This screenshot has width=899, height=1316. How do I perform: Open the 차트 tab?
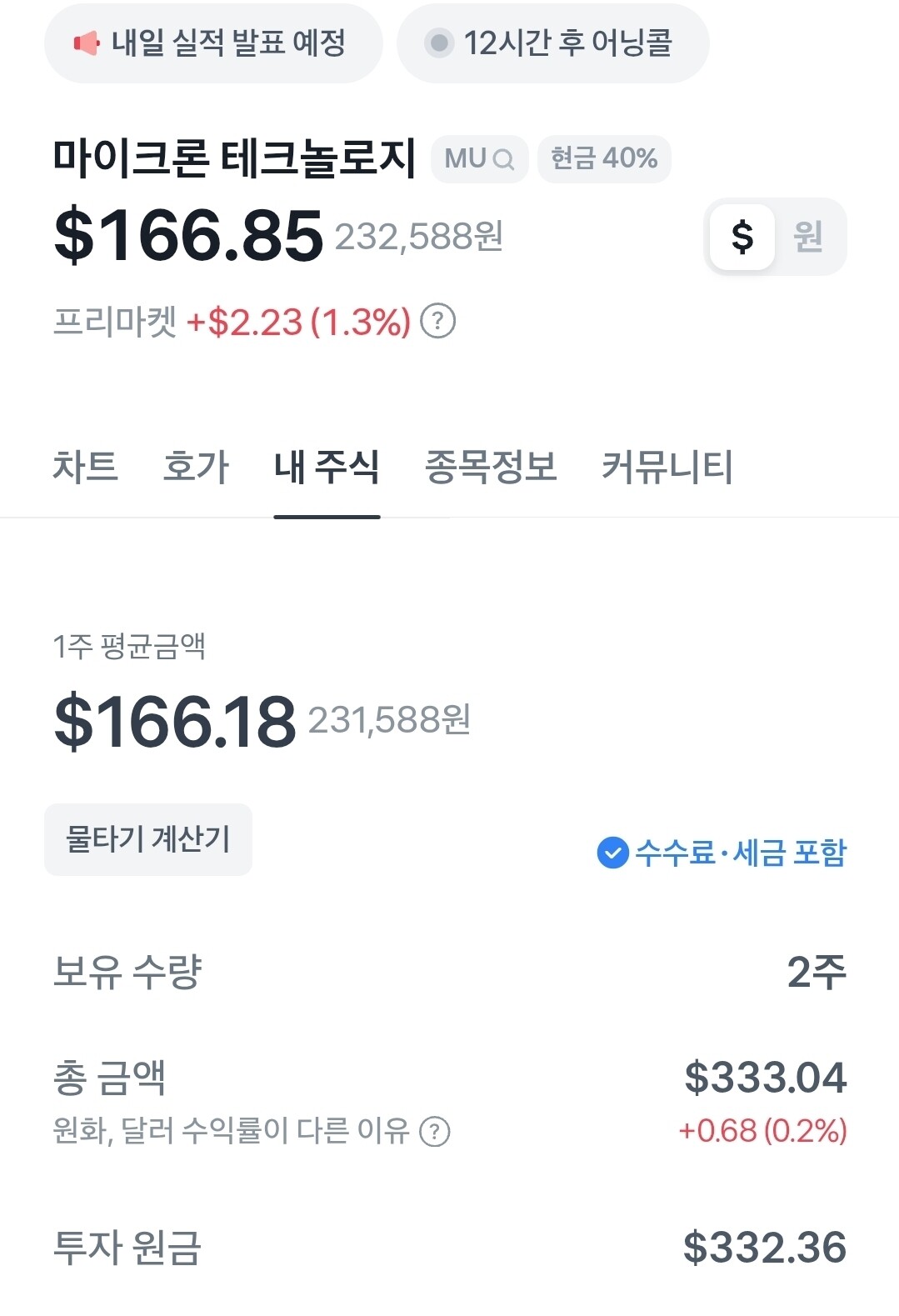point(85,467)
